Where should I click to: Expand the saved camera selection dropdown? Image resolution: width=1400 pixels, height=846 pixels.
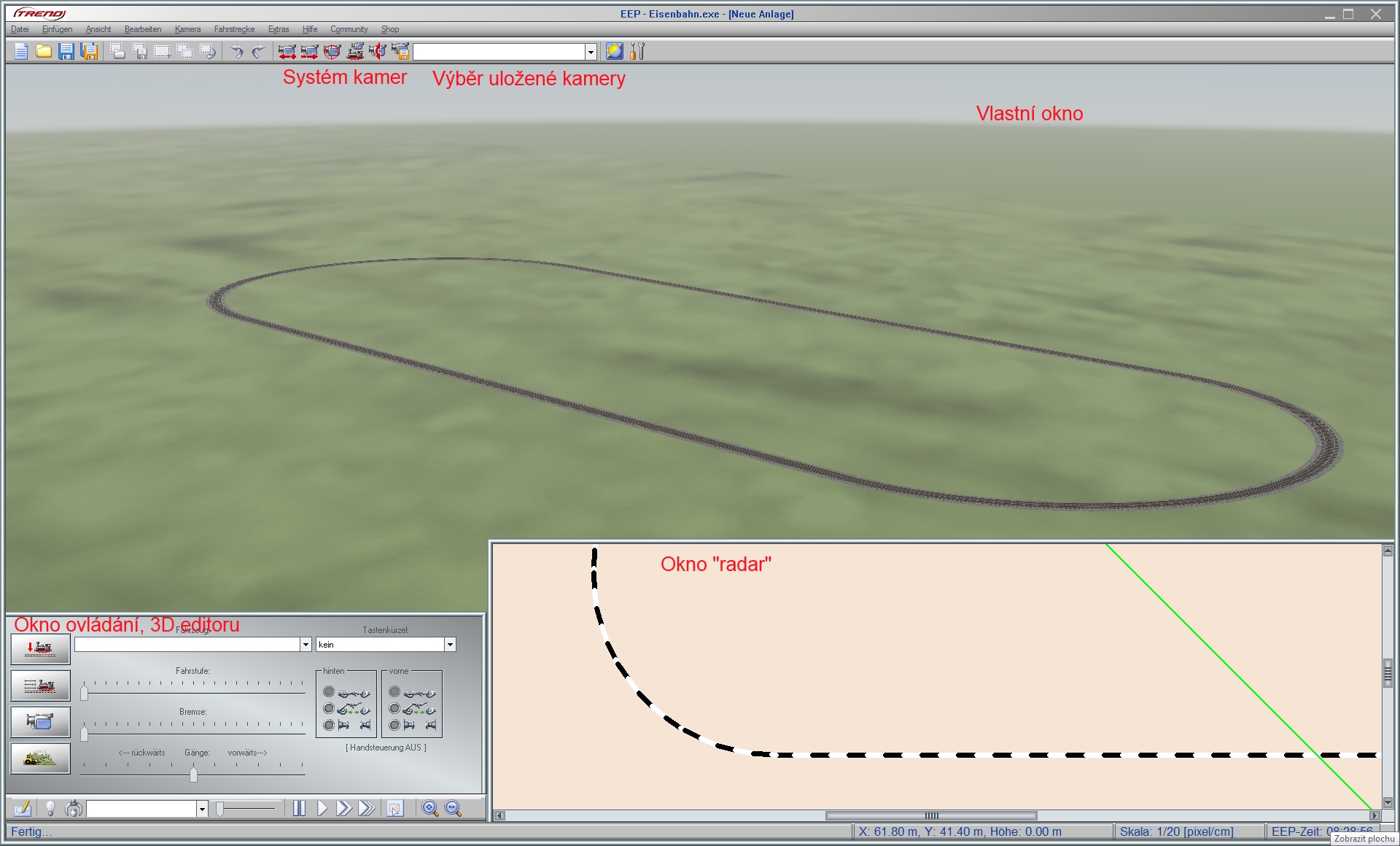591,52
